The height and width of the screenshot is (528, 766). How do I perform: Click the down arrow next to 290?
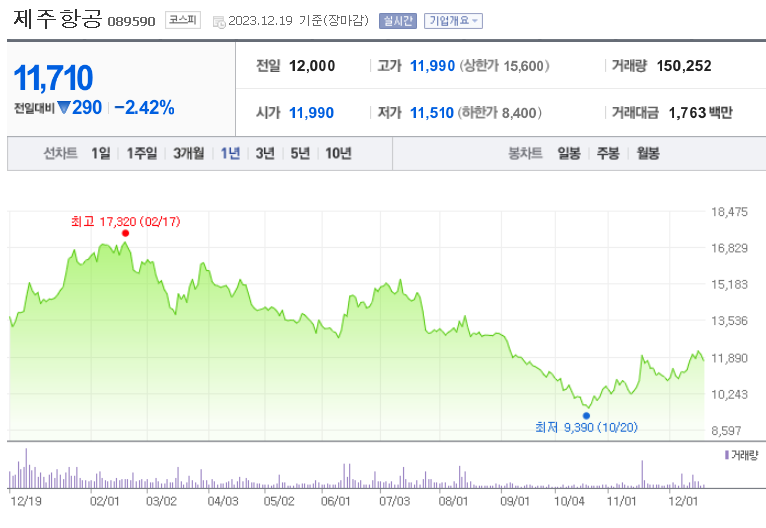[64, 107]
